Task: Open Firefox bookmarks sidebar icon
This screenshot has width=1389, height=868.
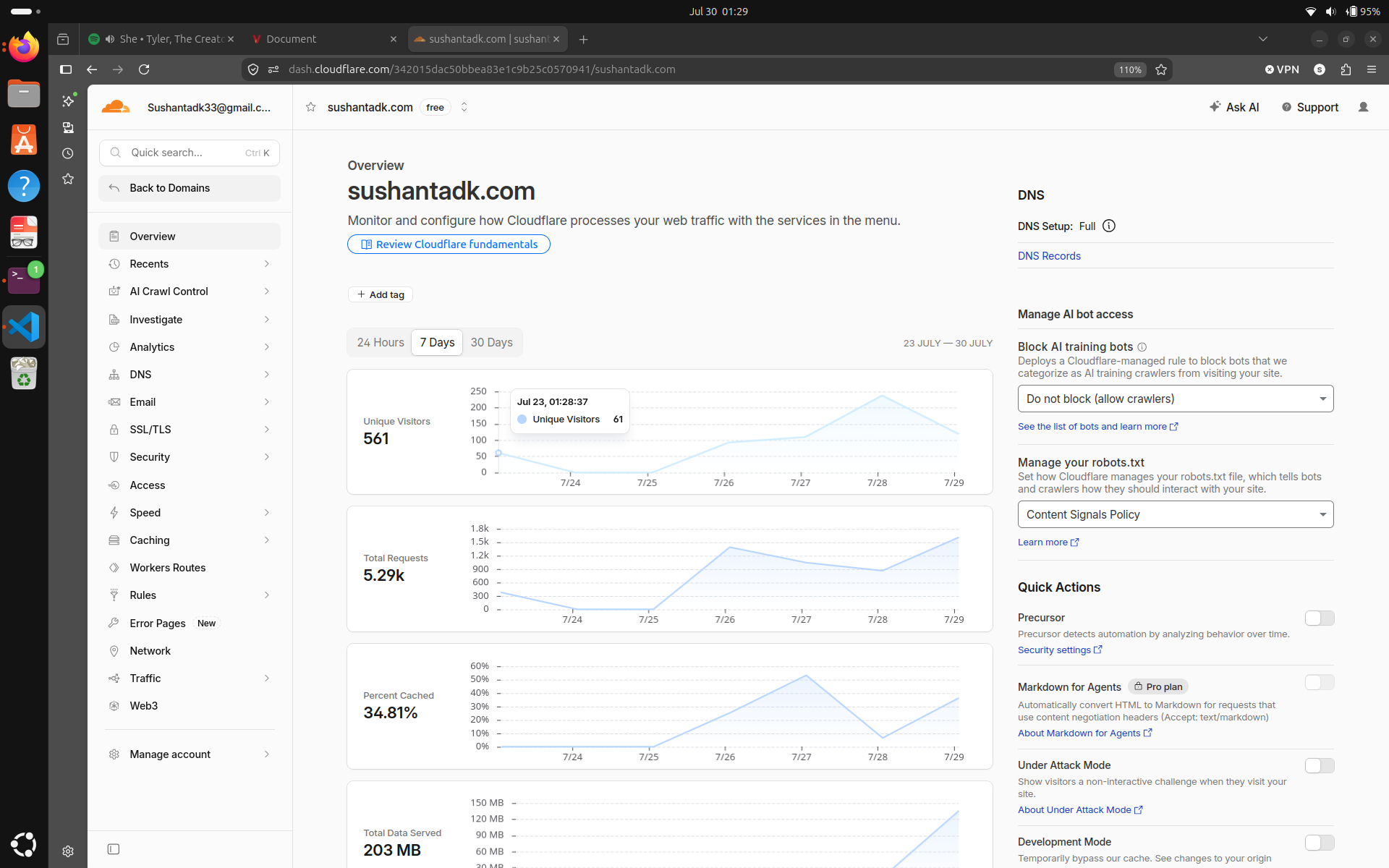Action: click(68, 179)
